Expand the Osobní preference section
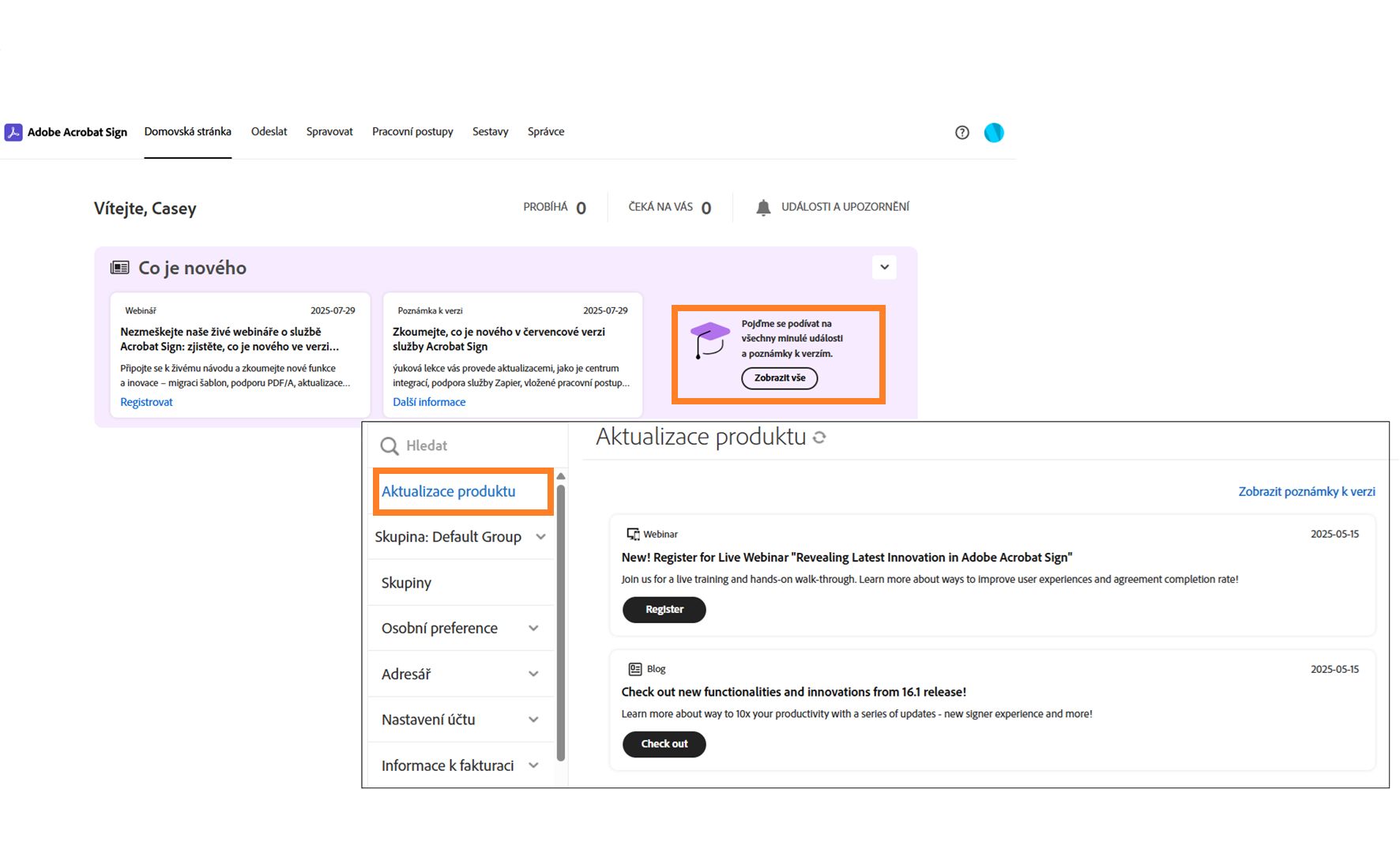 click(x=533, y=629)
